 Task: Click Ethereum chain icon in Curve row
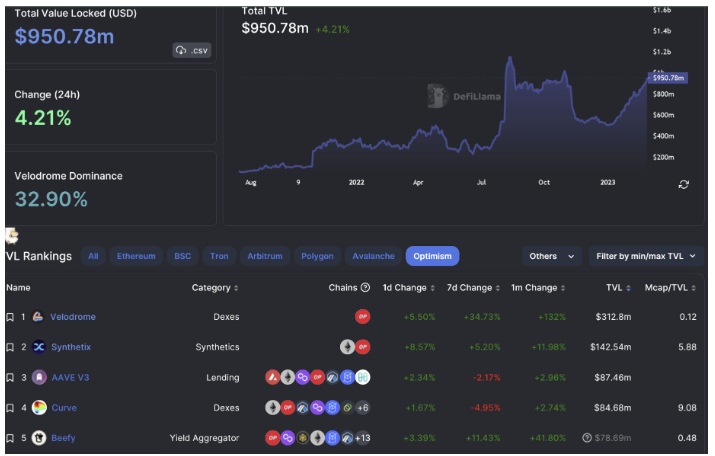[273, 407]
